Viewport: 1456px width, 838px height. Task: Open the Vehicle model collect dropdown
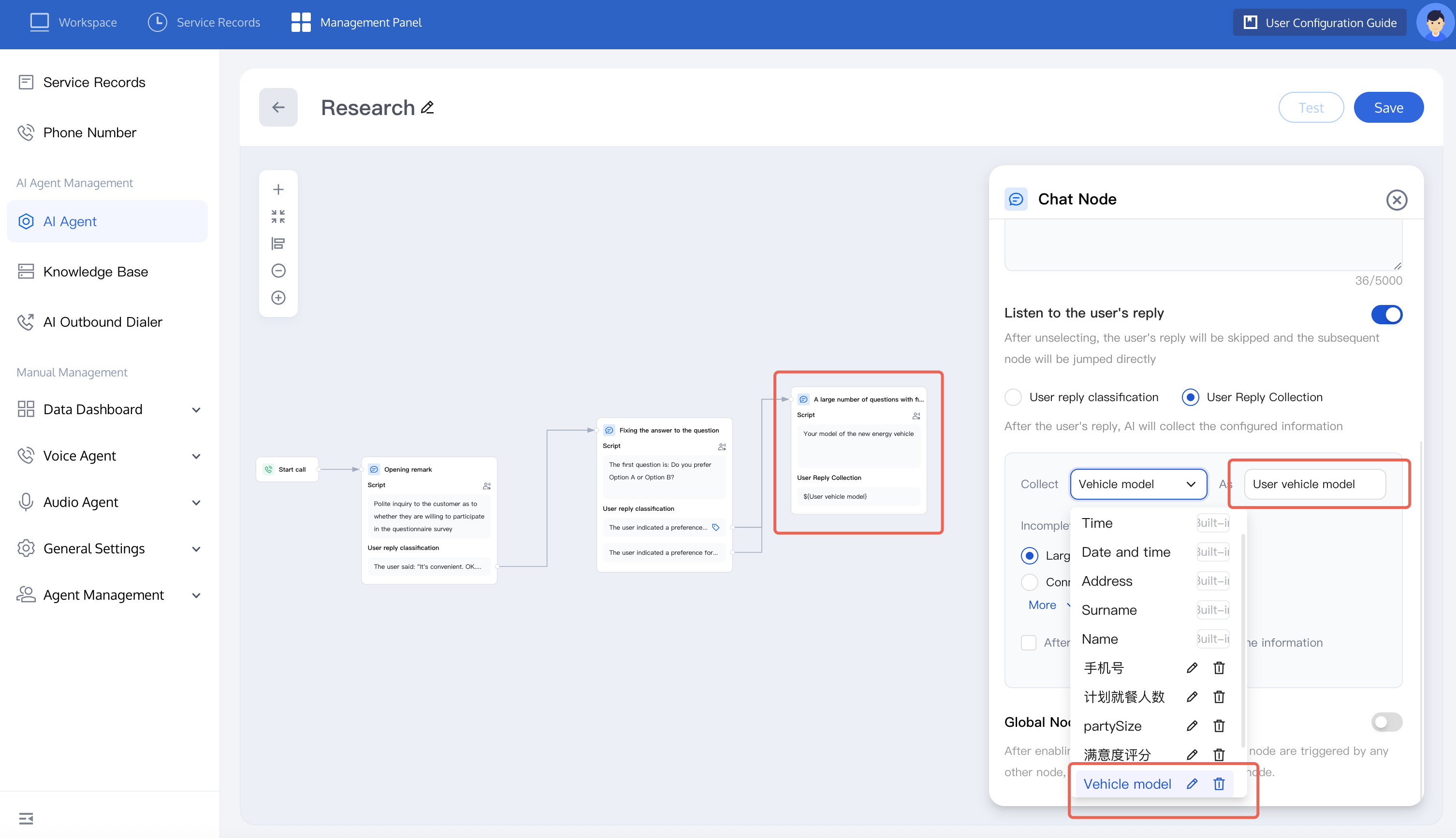(x=1137, y=484)
